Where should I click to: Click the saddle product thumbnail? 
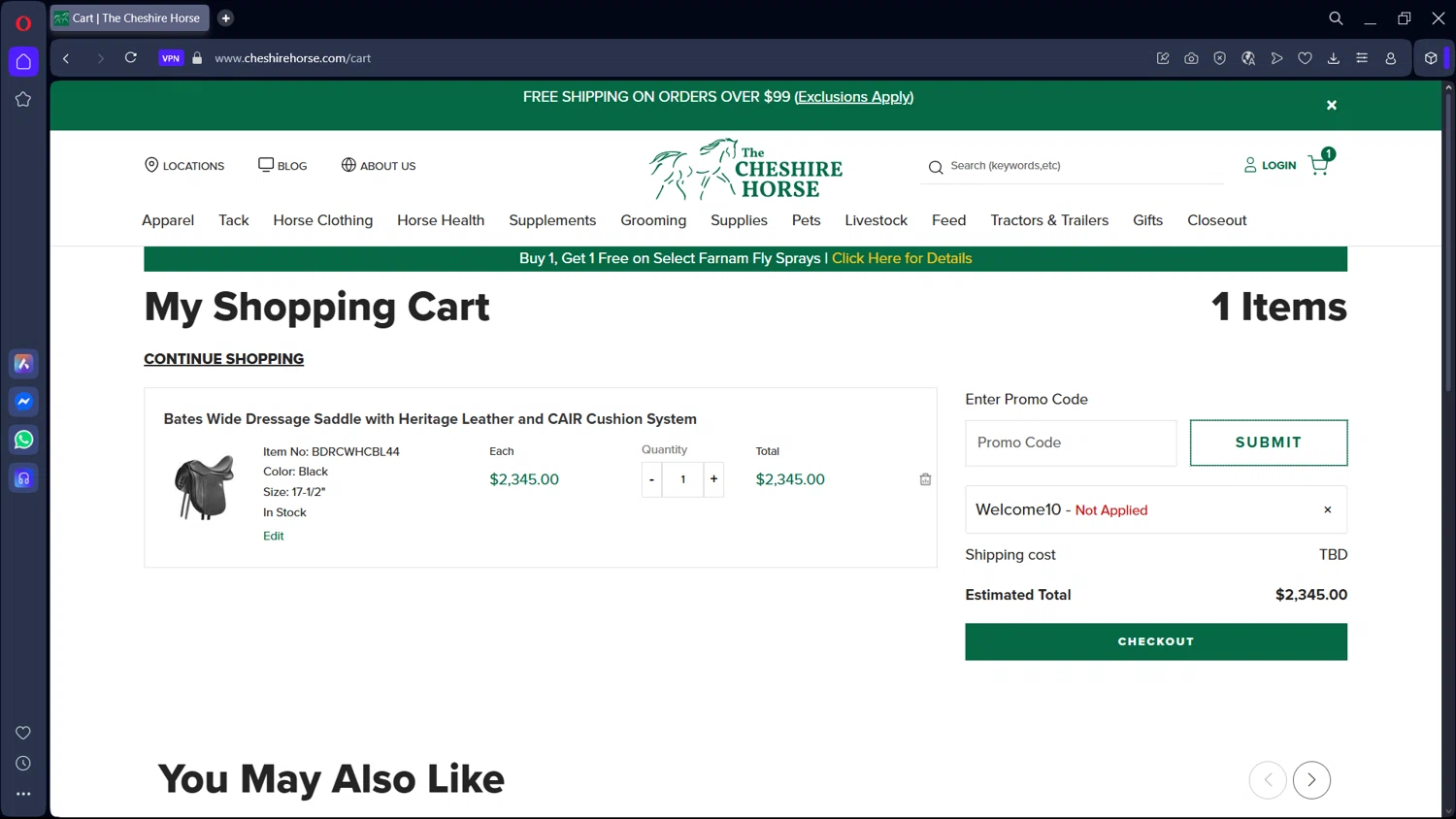coord(204,487)
